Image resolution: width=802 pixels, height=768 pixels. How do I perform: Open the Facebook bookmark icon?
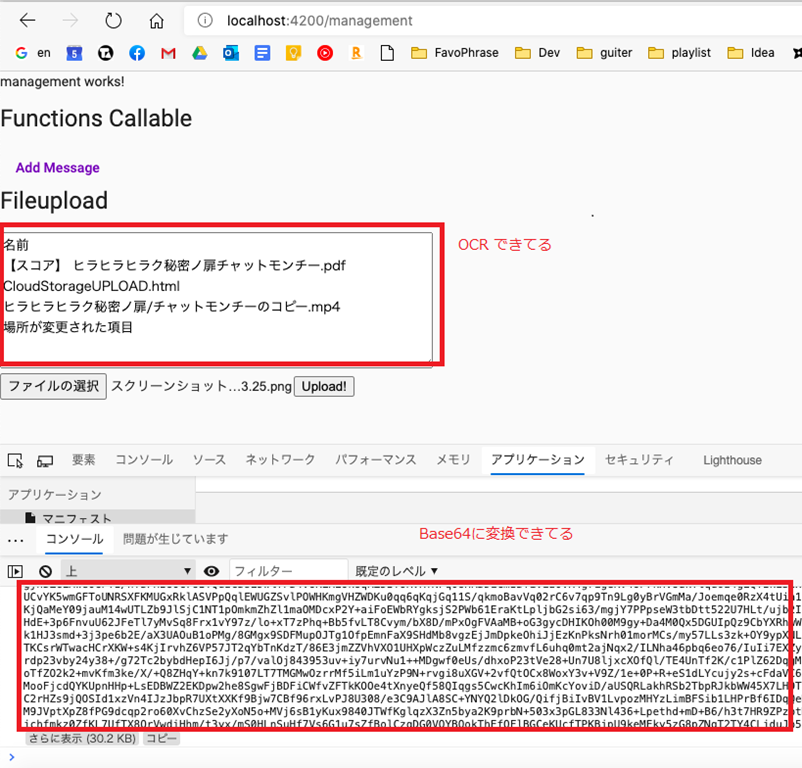pos(136,53)
